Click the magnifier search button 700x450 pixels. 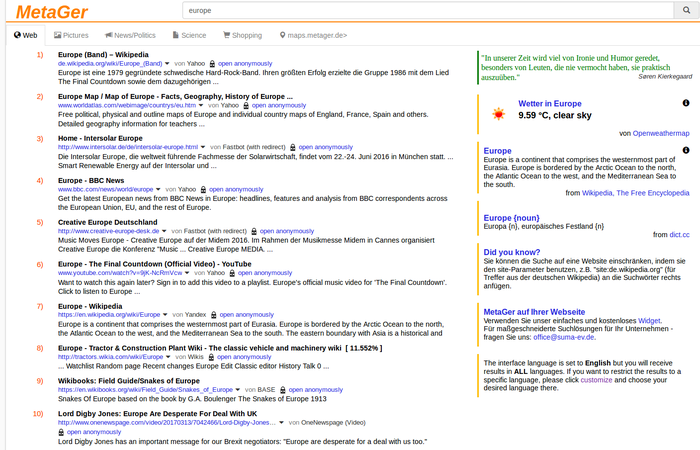click(686, 10)
